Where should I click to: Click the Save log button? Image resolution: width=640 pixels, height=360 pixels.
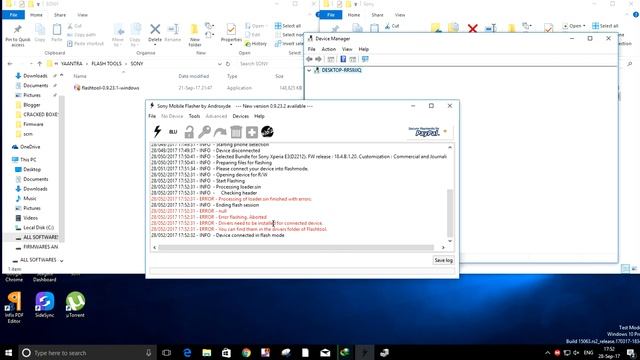point(443,260)
